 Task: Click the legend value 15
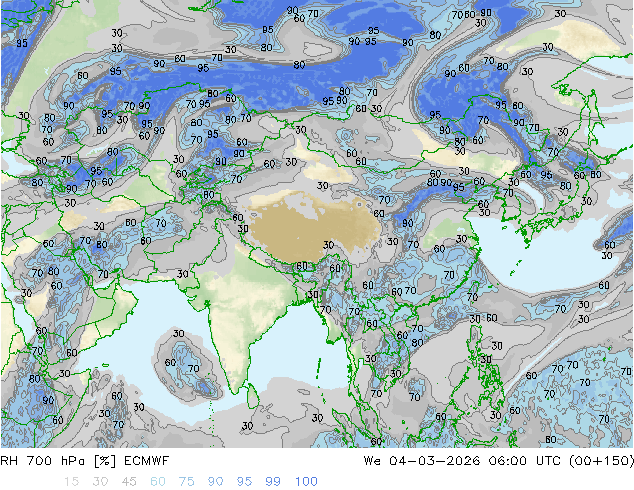coord(71,481)
